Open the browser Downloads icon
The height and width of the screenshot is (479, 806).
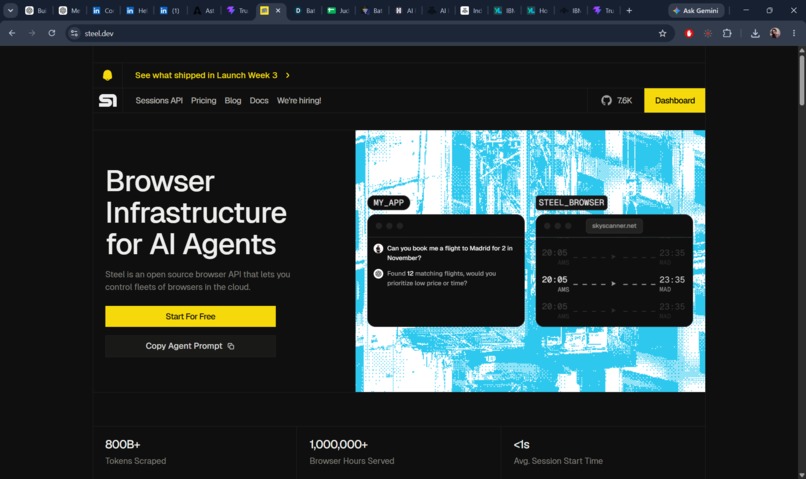[x=755, y=33]
